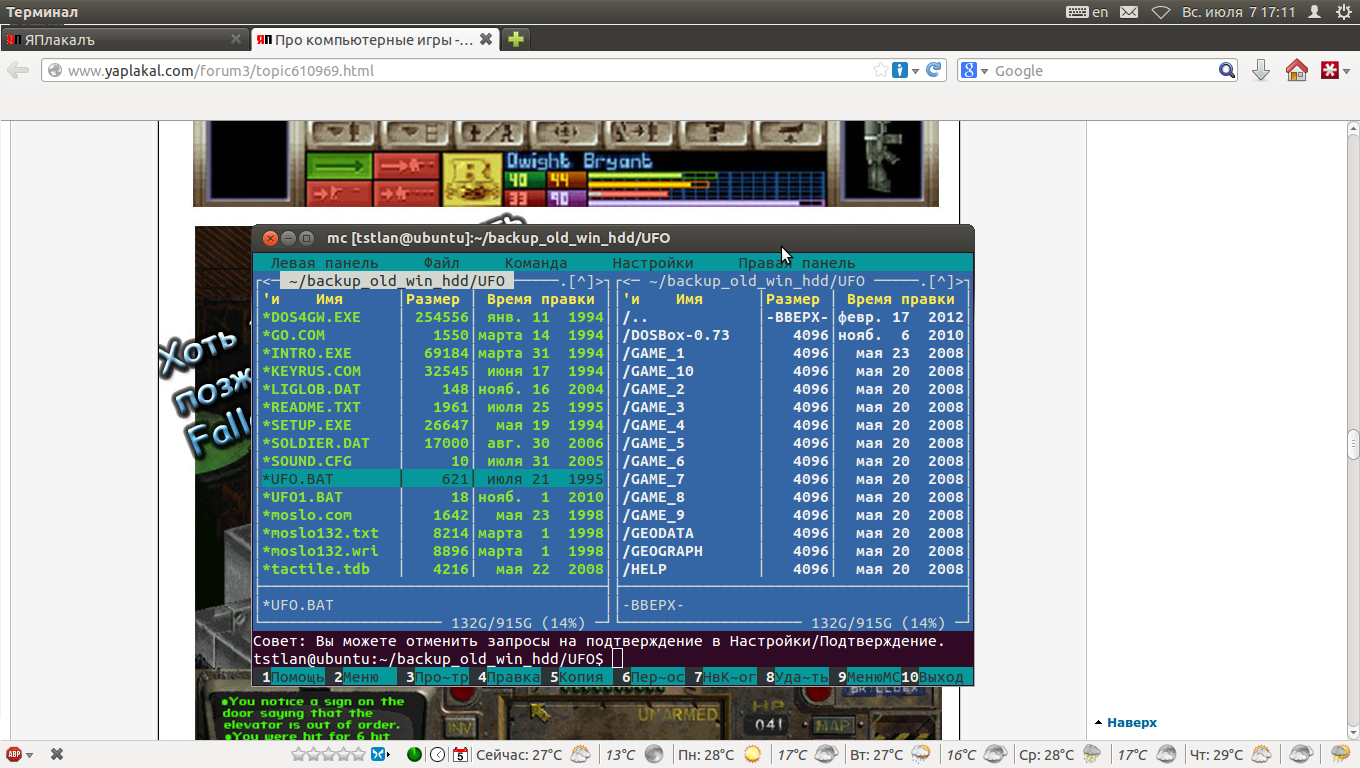This screenshot has height=768, width=1360.
Task: Go back with the browser back arrow
Action: [18, 70]
